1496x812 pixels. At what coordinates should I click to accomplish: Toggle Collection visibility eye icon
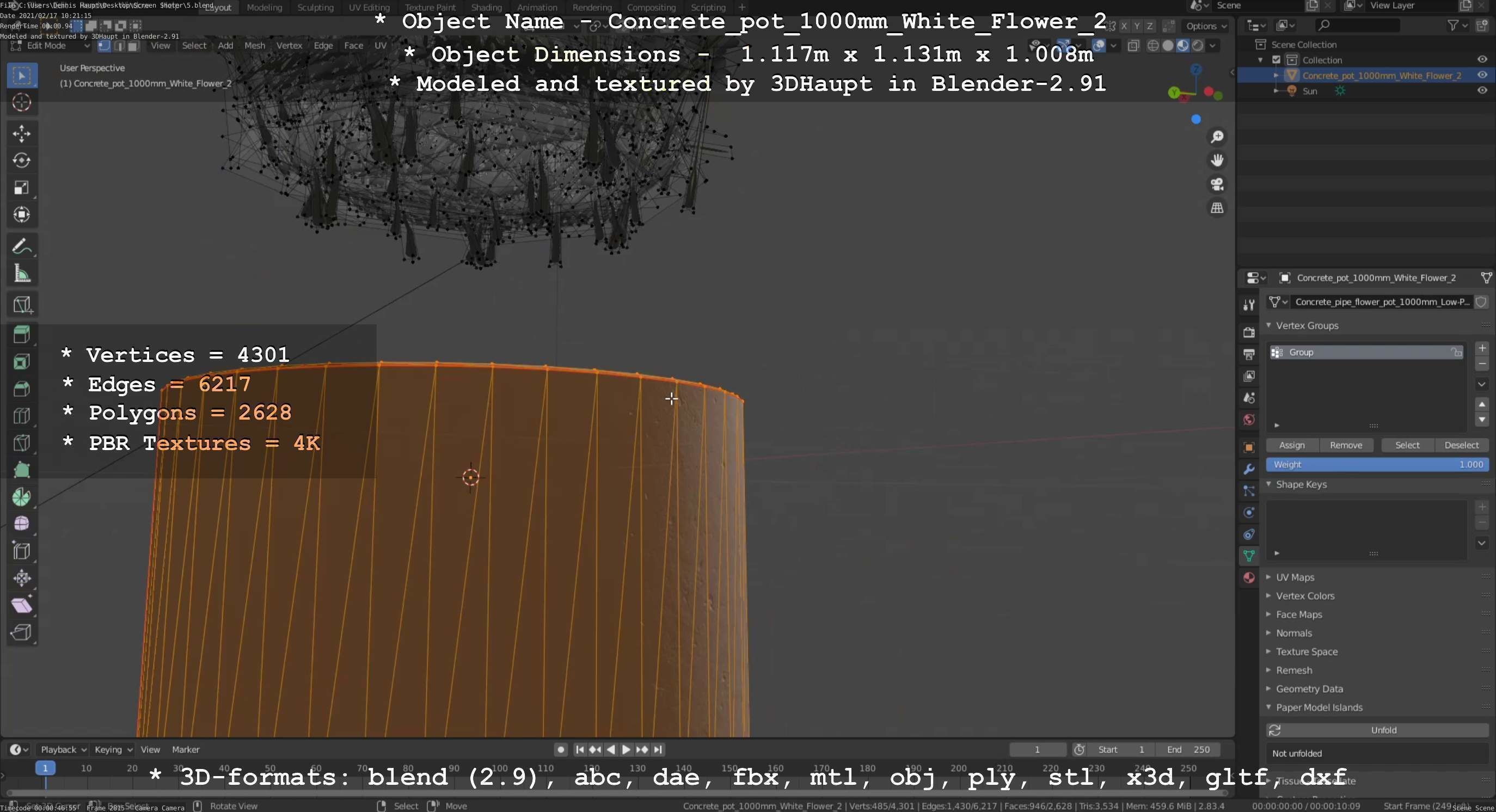coord(1482,59)
